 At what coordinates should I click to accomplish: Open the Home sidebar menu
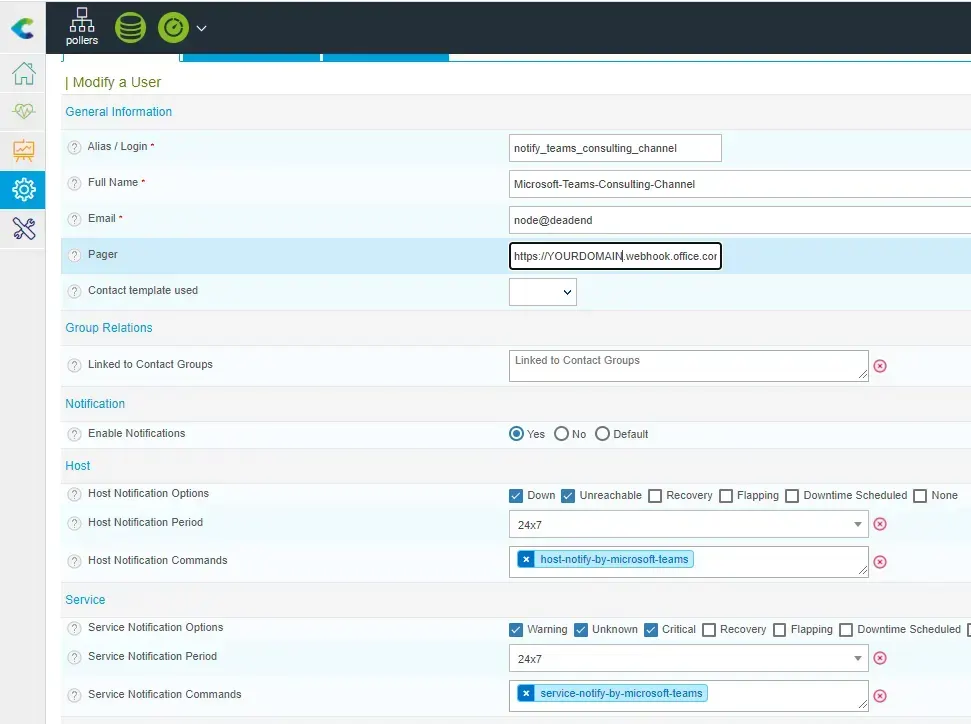(x=24, y=73)
